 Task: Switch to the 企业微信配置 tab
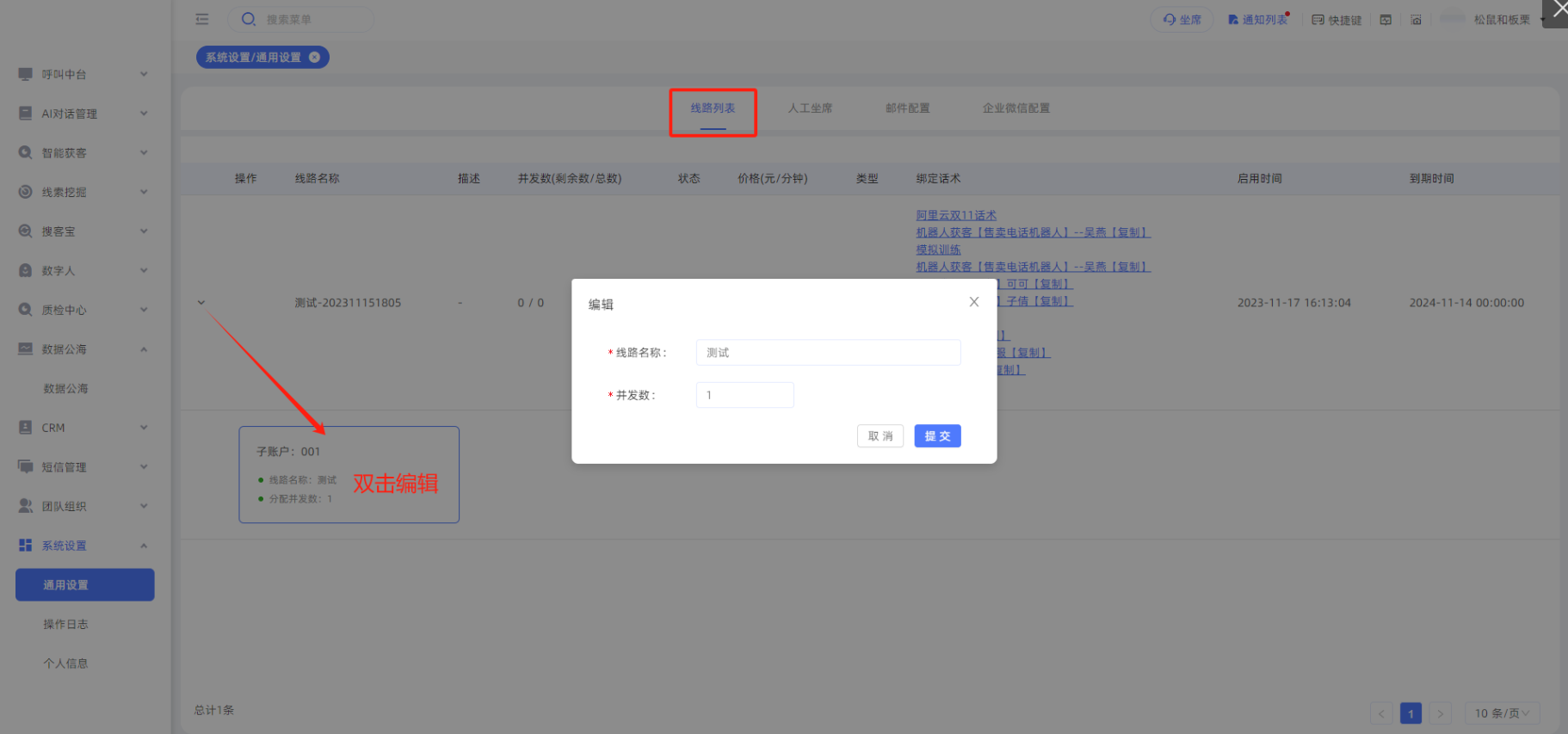click(x=1015, y=108)
